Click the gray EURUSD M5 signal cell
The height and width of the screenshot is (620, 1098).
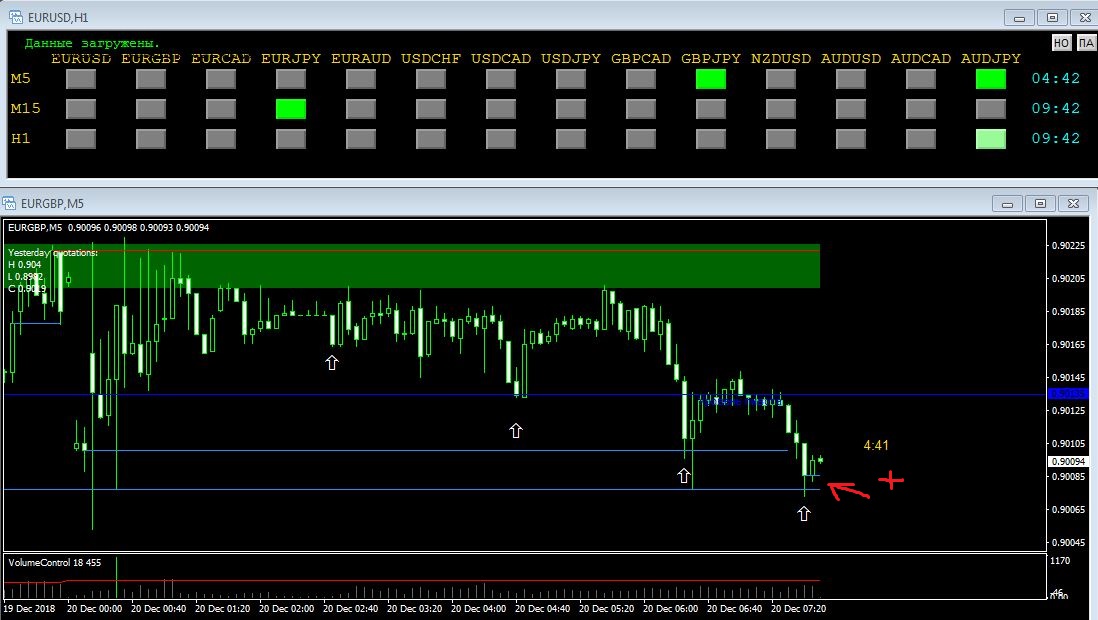[81, 80]
